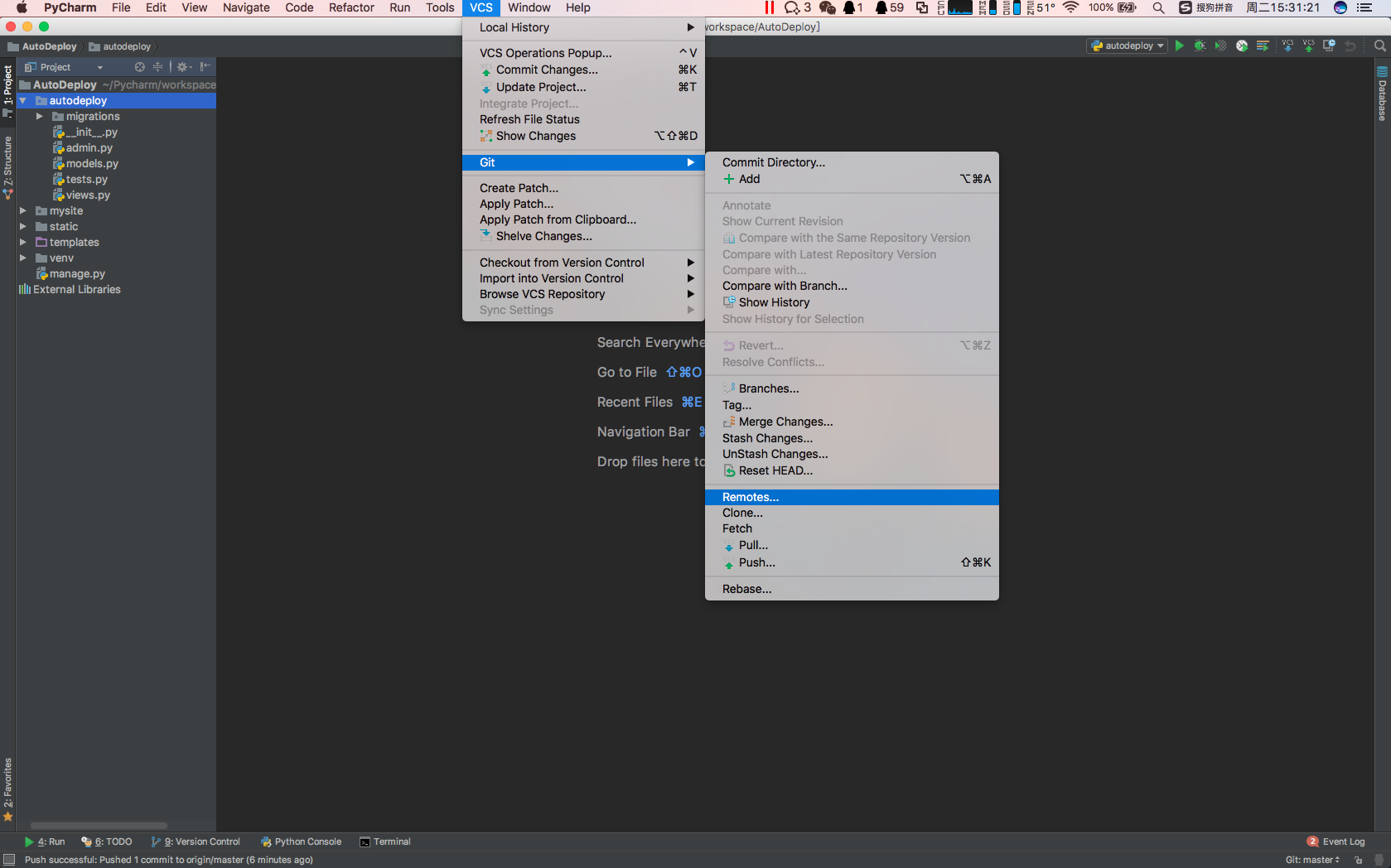This screenshot has width=1391, height=868.
Task: Open Local History submenu
Action: click(583, 27)
